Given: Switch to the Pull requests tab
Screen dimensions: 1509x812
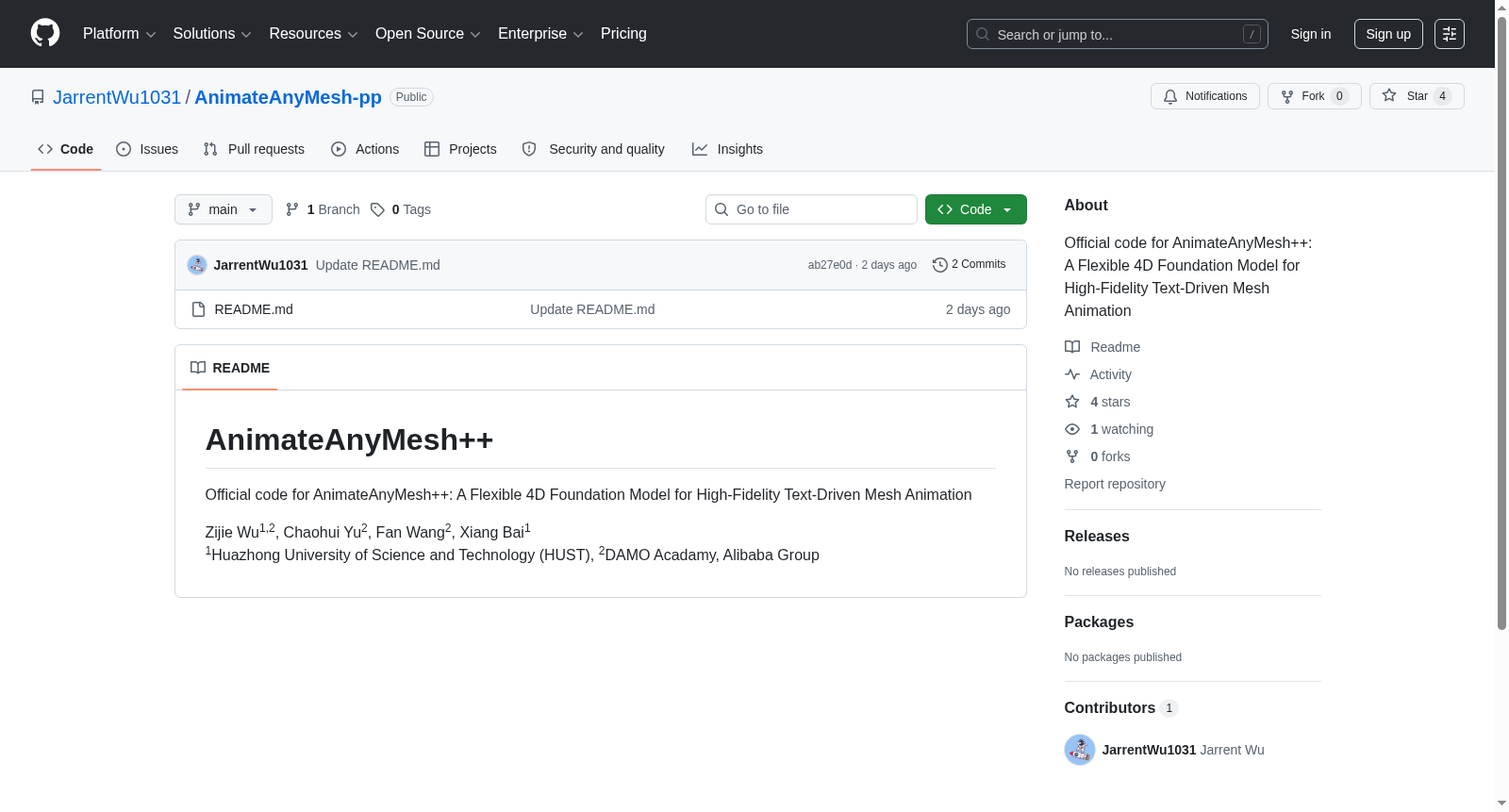Looking at the screenshot, I should [254, 149].
